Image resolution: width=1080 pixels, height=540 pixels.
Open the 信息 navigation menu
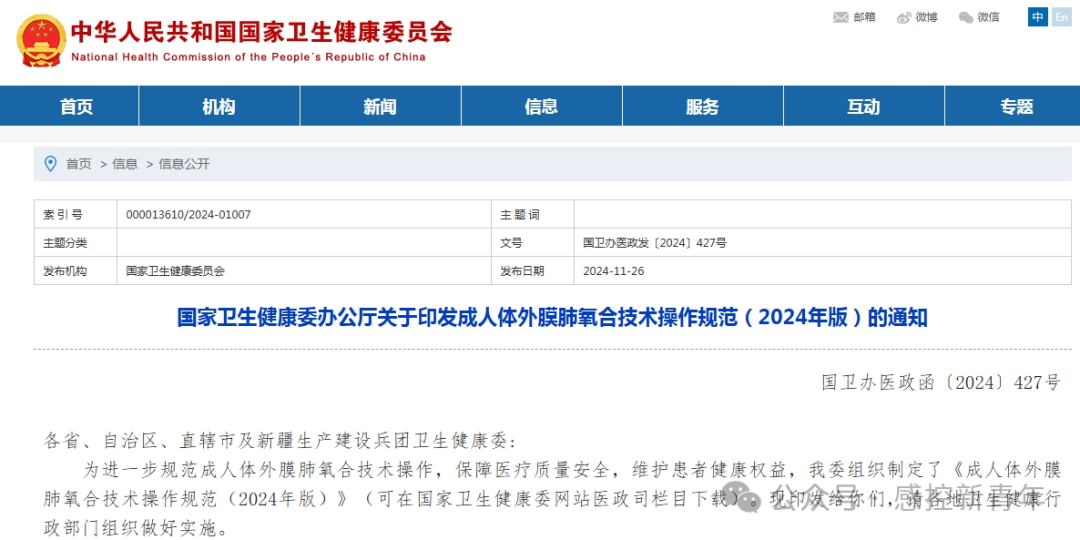541,107
